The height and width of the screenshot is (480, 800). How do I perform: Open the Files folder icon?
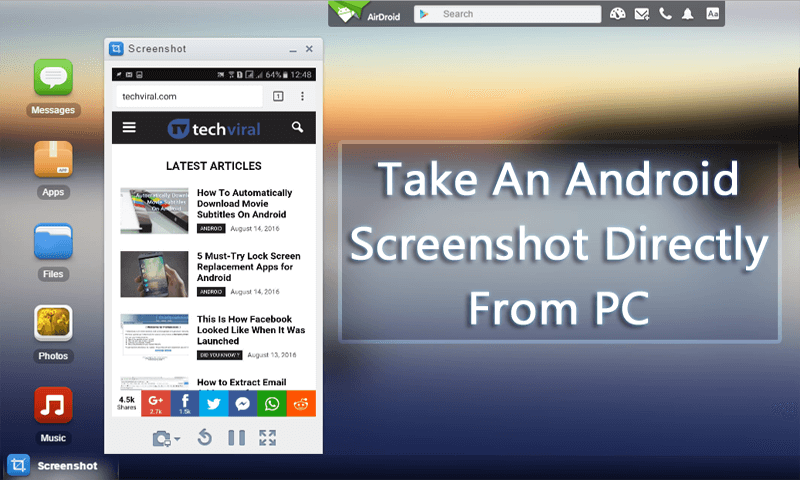[53, 241]
